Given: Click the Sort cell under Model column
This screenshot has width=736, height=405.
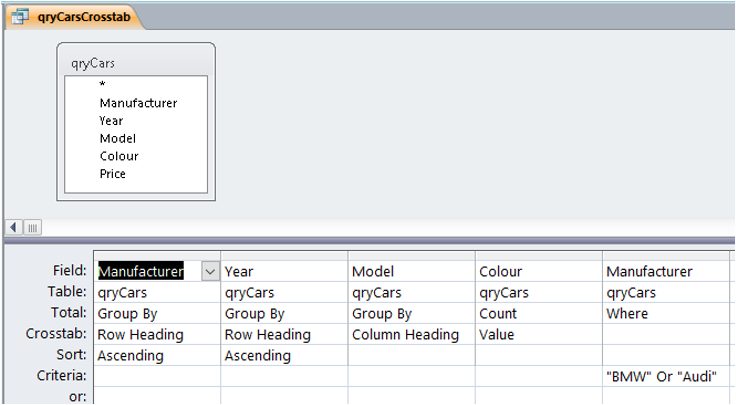Looking at the screenshot, I should pos(412,355).
